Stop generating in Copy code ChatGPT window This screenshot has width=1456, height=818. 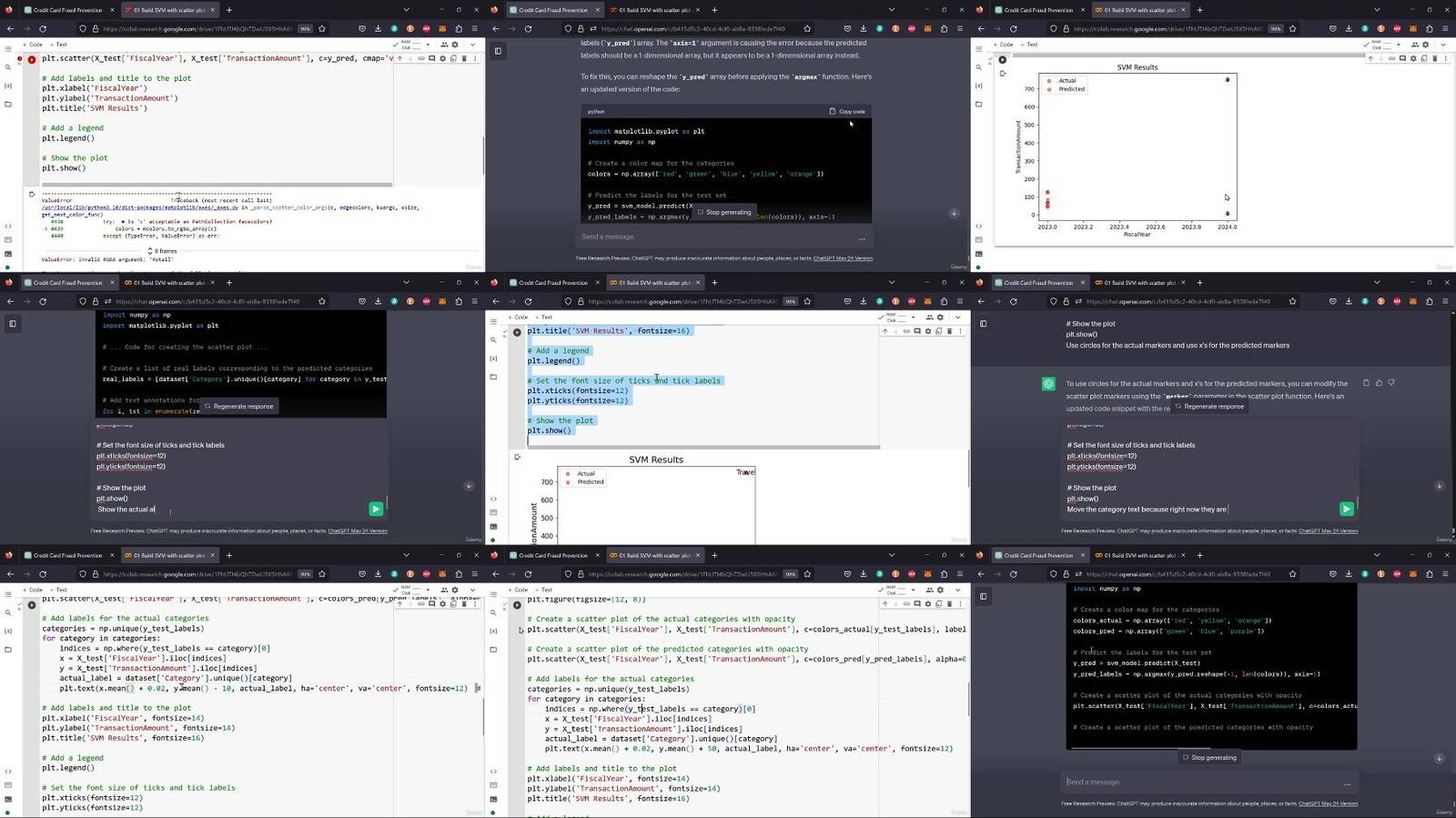point(724,212)
